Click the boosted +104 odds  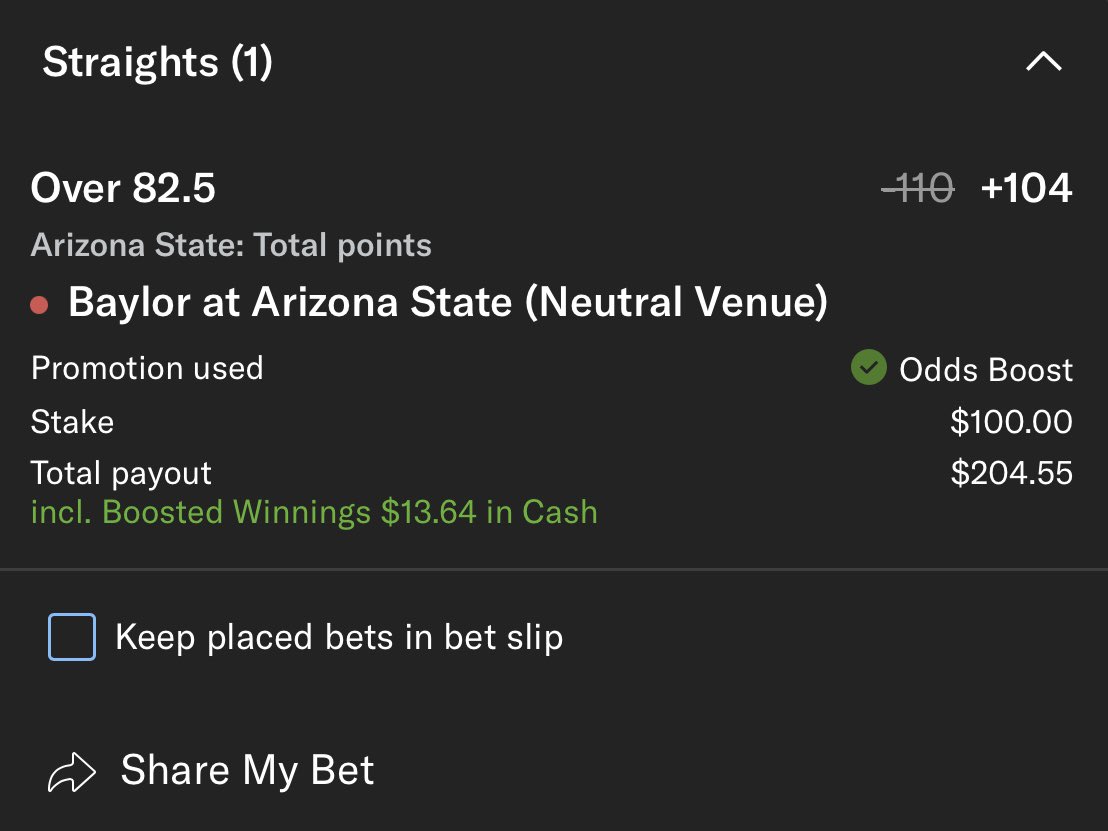click(1026, 188)
